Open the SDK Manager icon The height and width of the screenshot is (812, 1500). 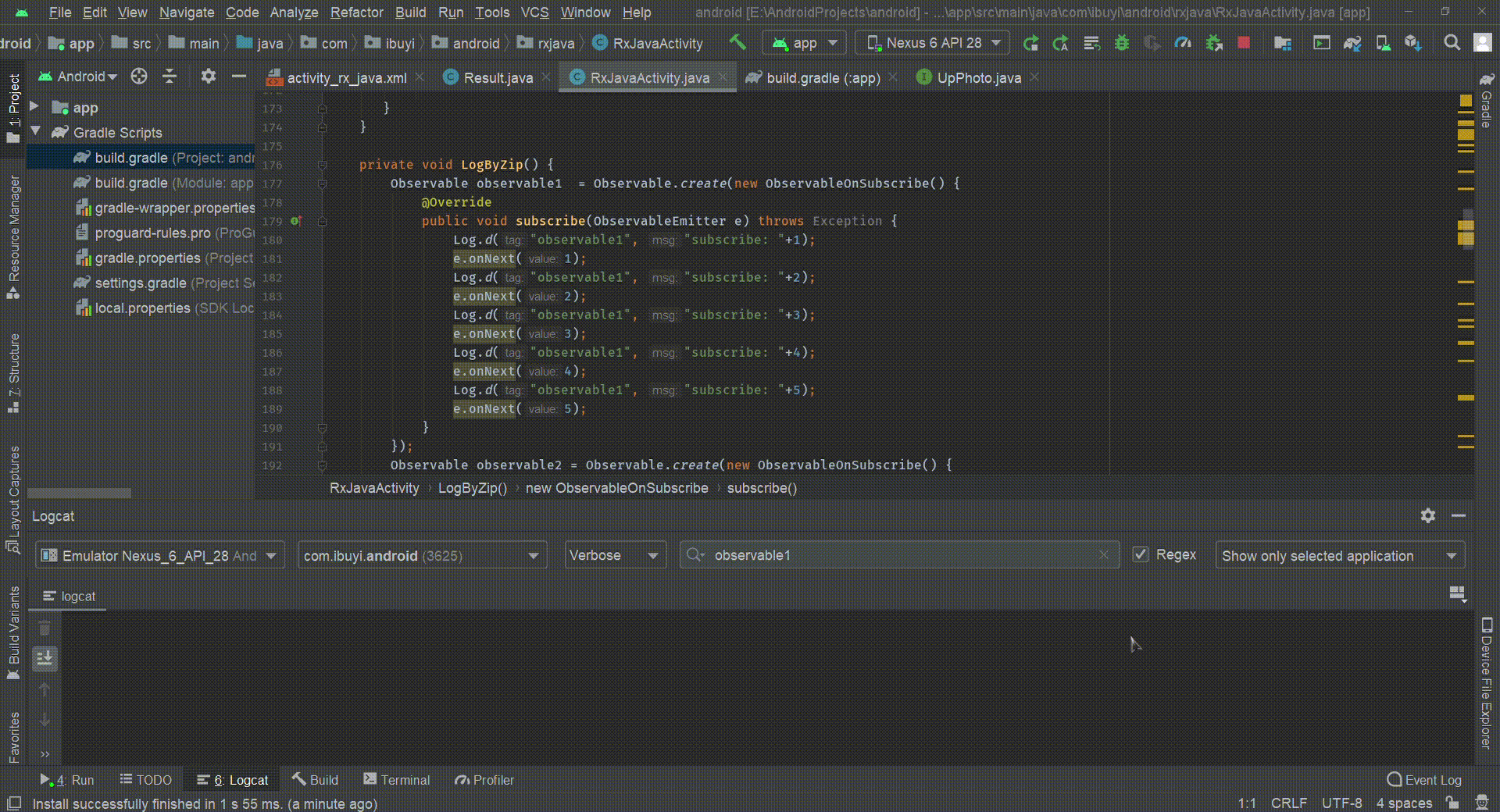click(x=1413, y=43)
